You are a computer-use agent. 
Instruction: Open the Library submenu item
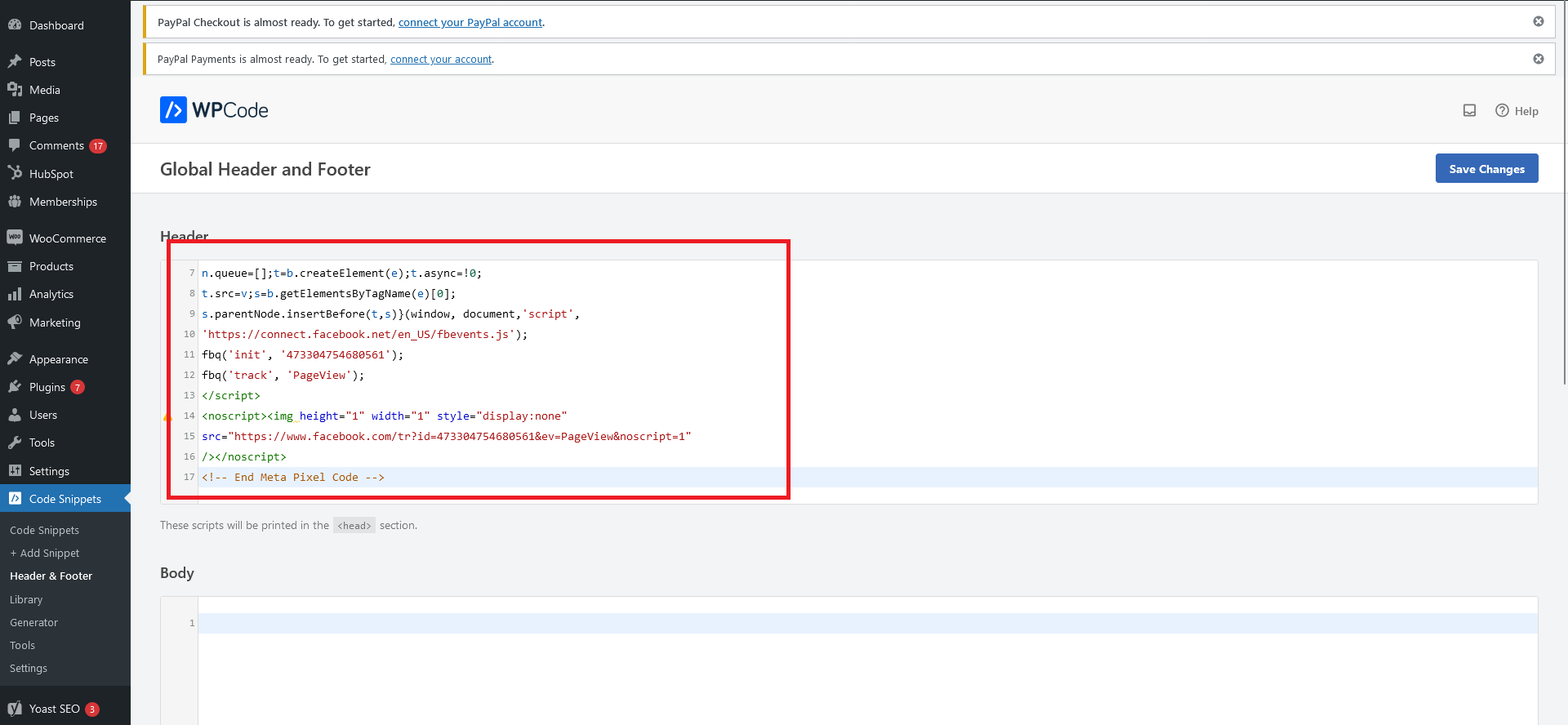[x=26, y=599]
